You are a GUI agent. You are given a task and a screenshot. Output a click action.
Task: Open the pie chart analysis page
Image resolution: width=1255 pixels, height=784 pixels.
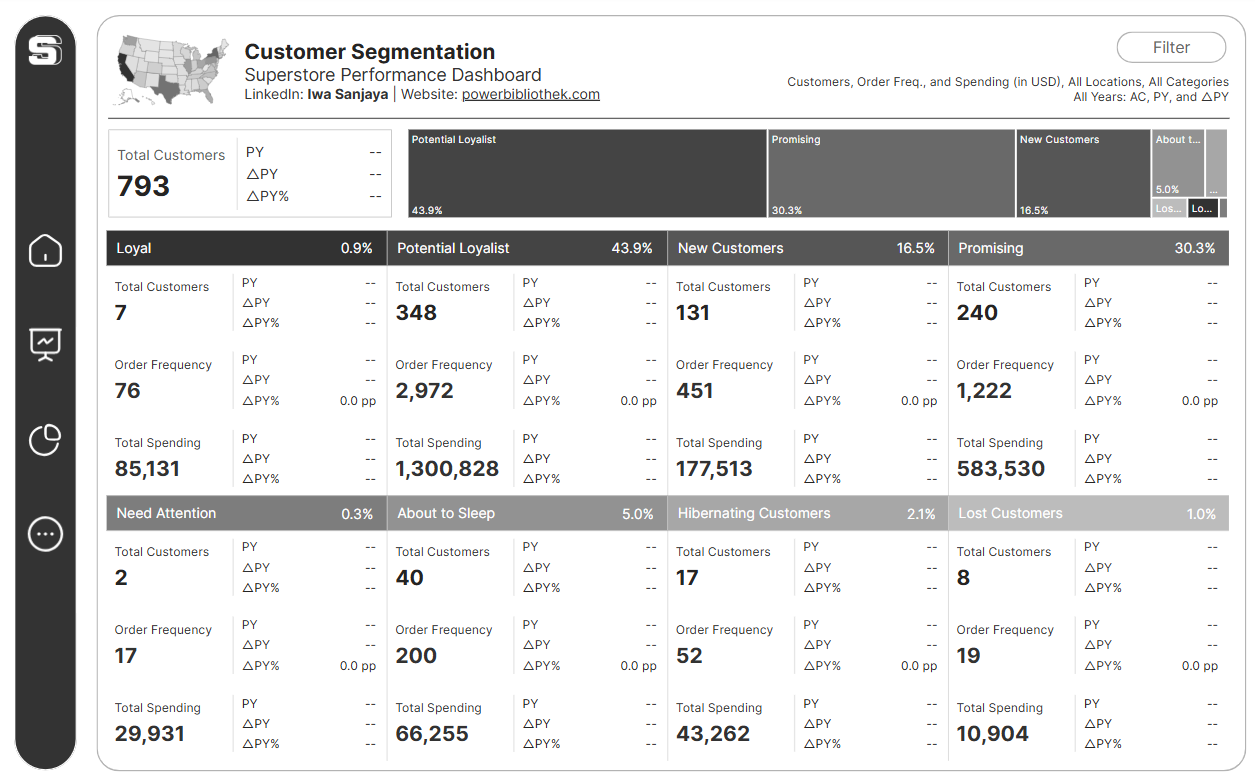[44, 438]
